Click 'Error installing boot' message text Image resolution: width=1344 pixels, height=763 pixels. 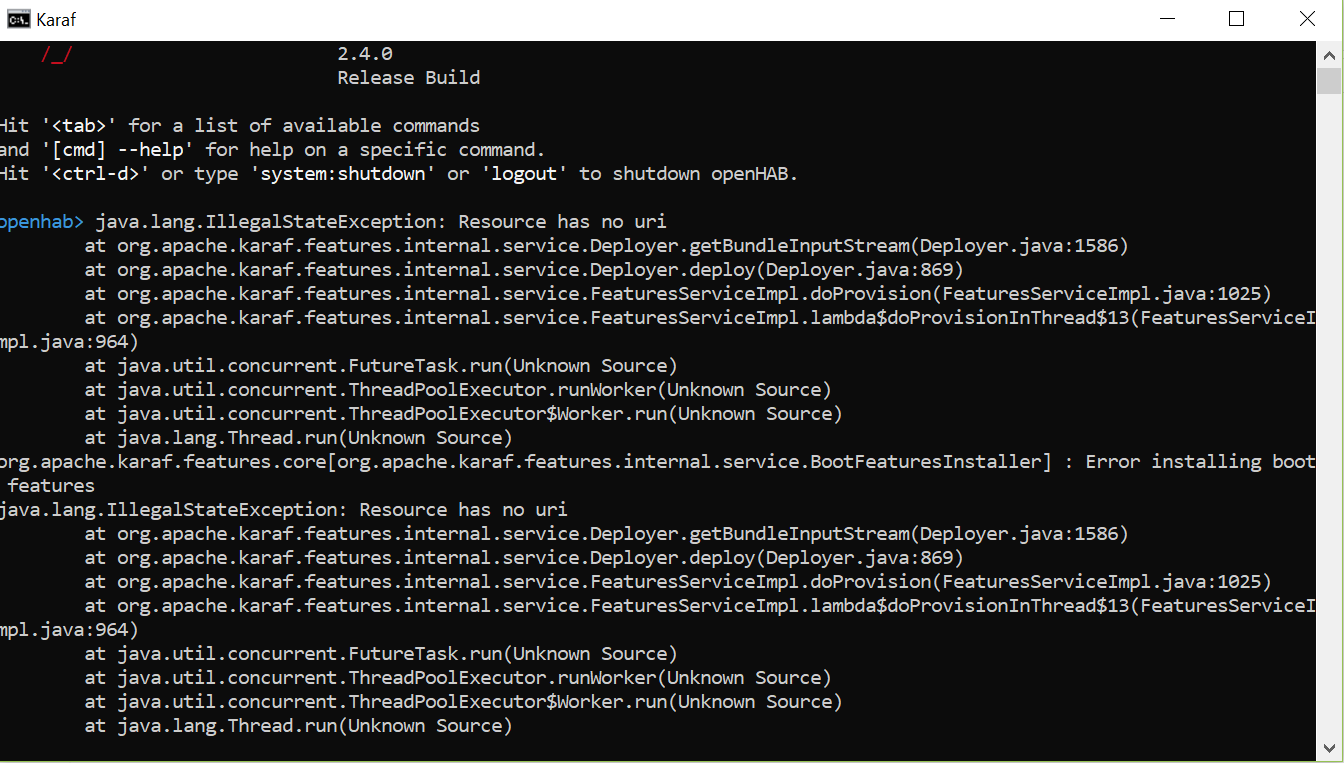1200,462
